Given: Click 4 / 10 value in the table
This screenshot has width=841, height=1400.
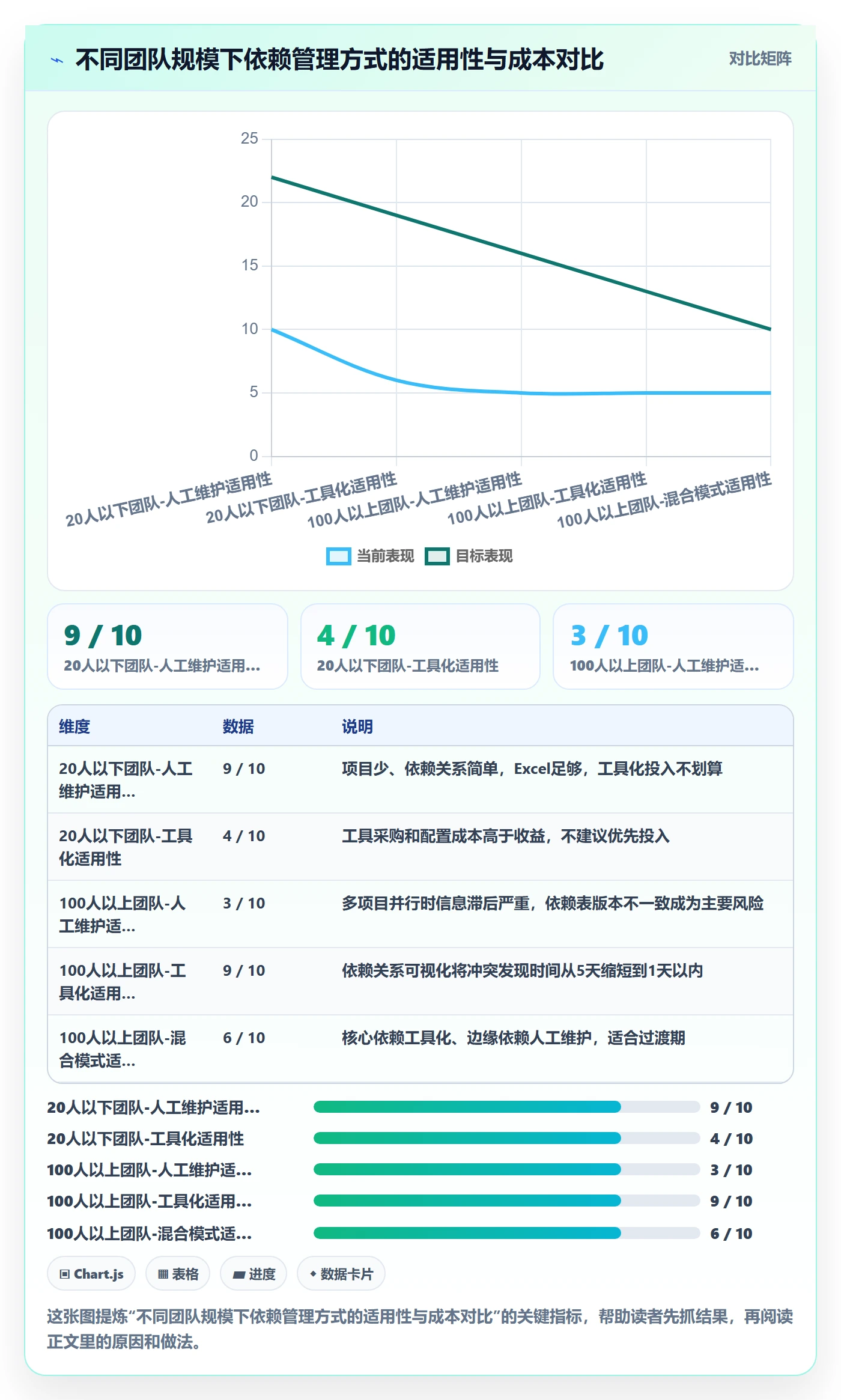Looking at the screenshot, I should click(x=244, y=836).
